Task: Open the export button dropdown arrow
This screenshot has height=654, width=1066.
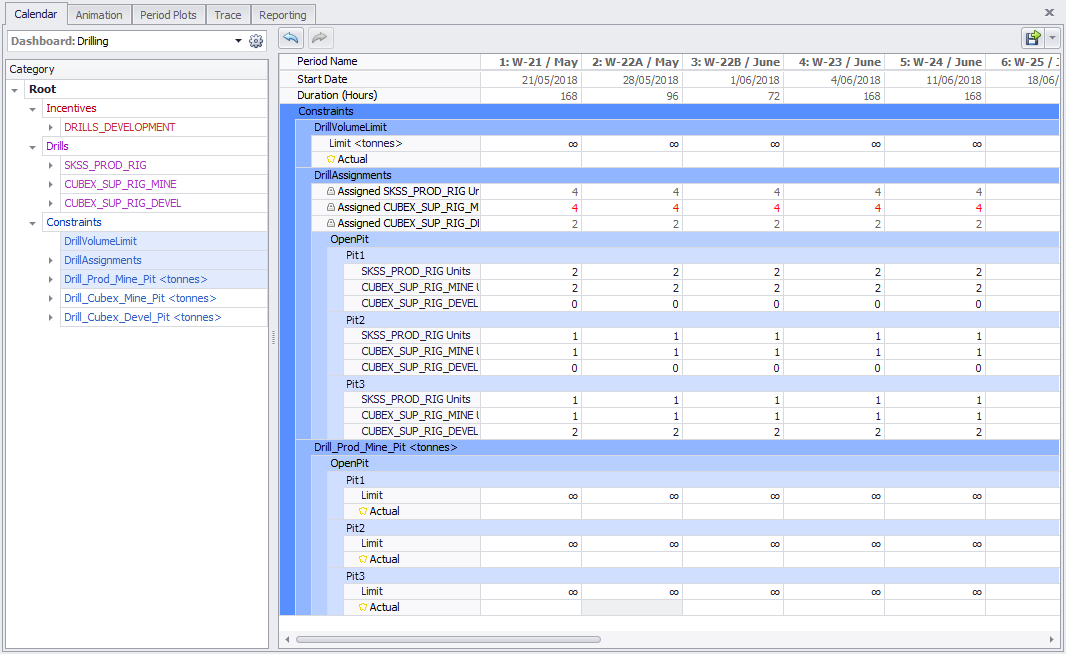Action: pyautogui.click(x=1053, y=38)
